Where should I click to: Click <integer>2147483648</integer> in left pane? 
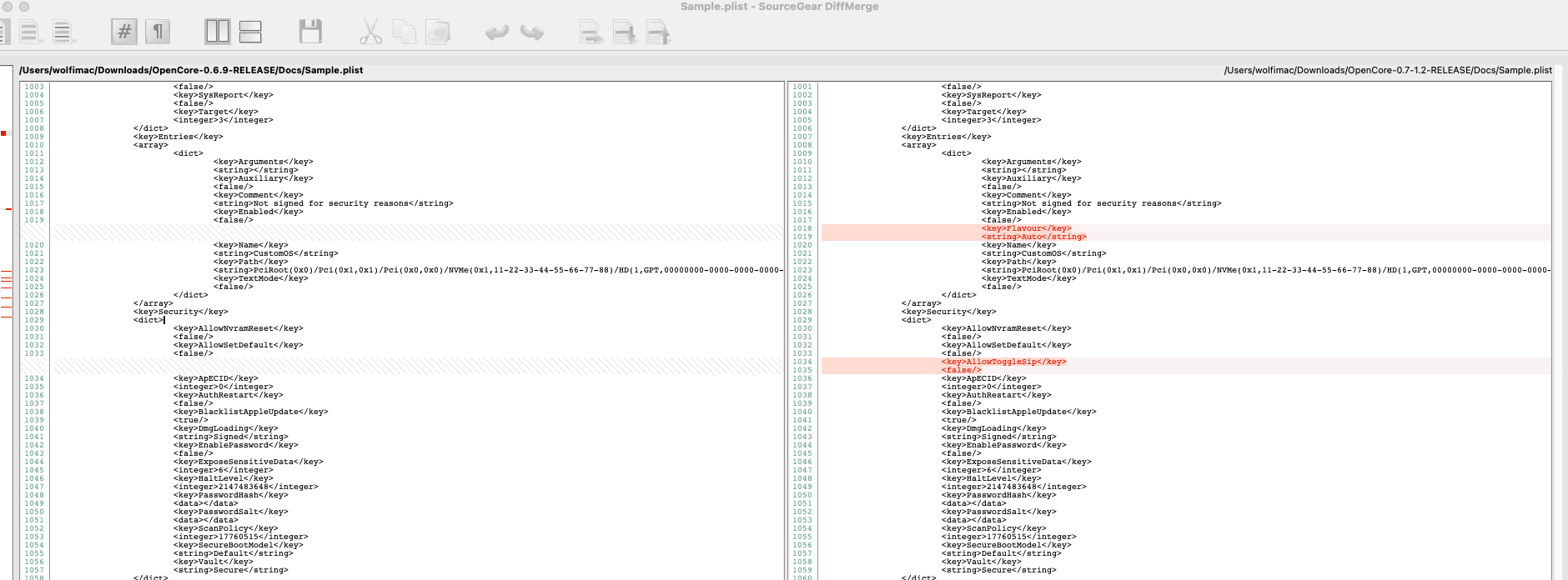[245, 487]
